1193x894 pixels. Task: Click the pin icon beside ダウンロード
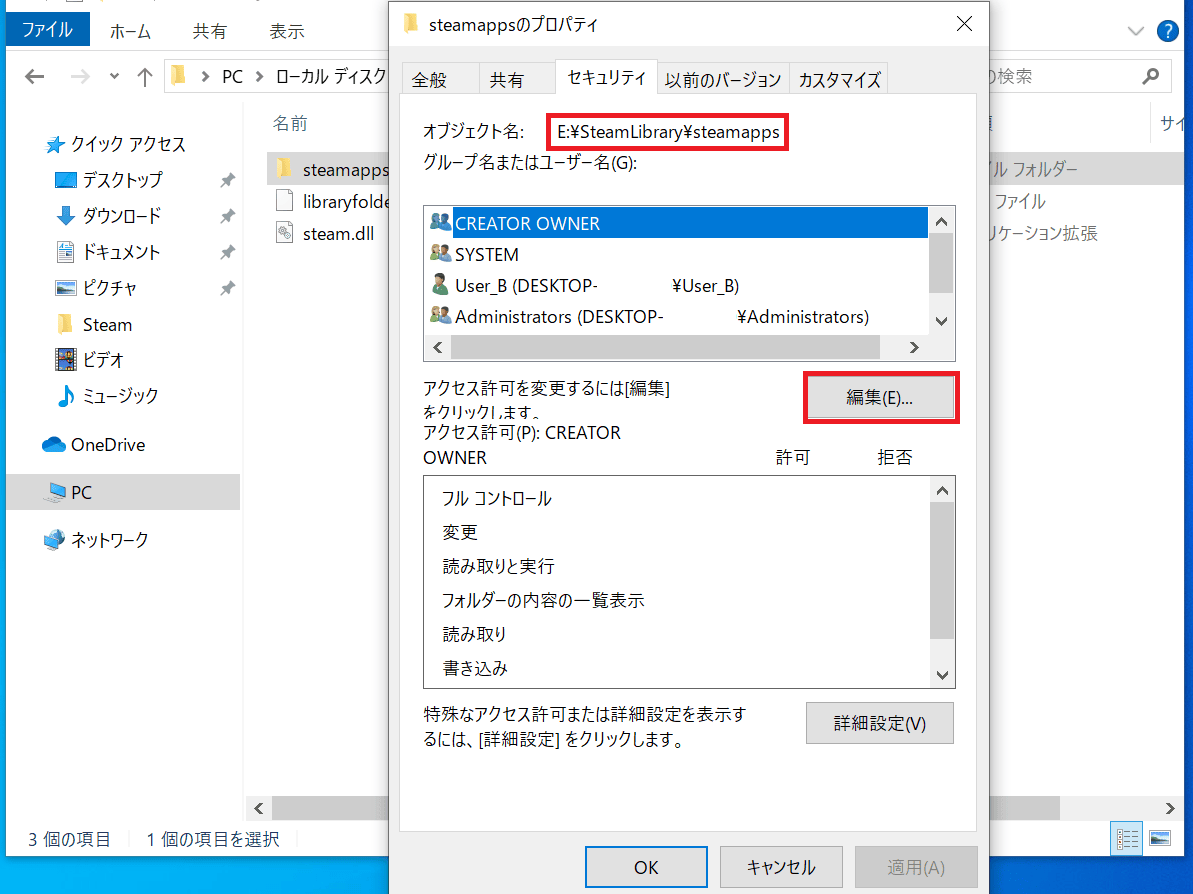[x=227, y=216]
